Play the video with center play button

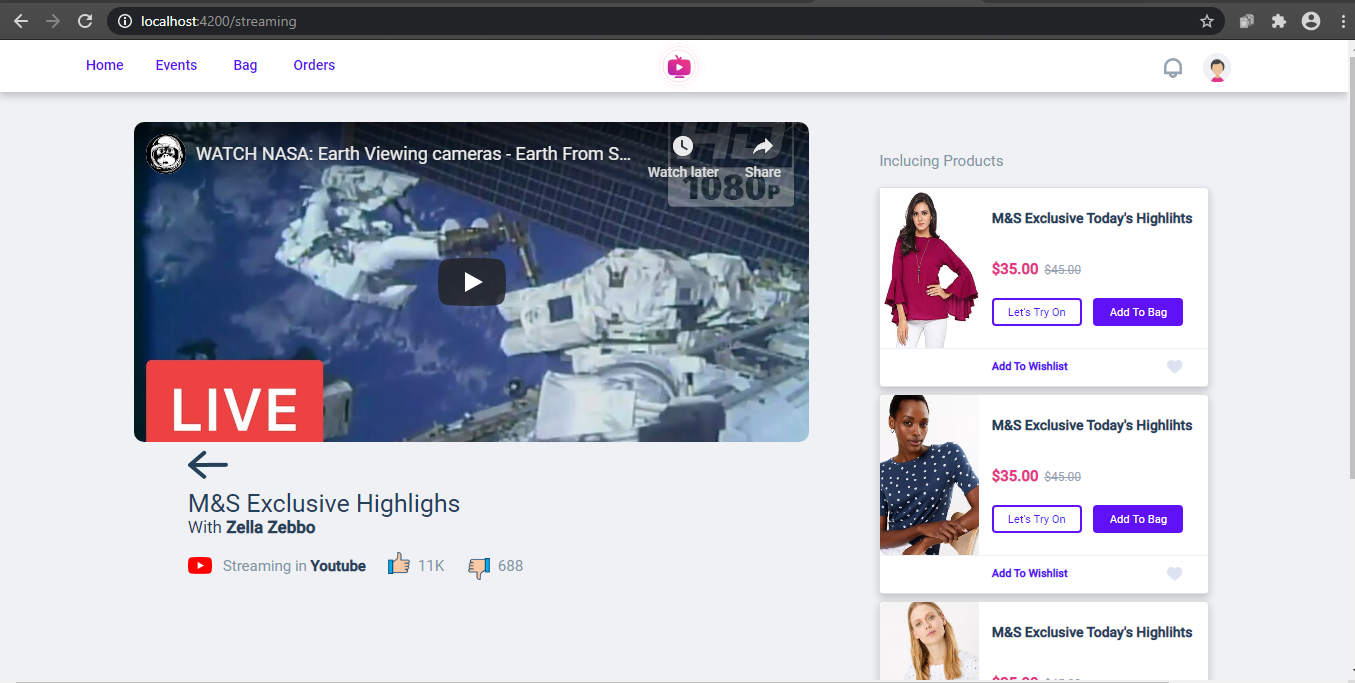472,282
